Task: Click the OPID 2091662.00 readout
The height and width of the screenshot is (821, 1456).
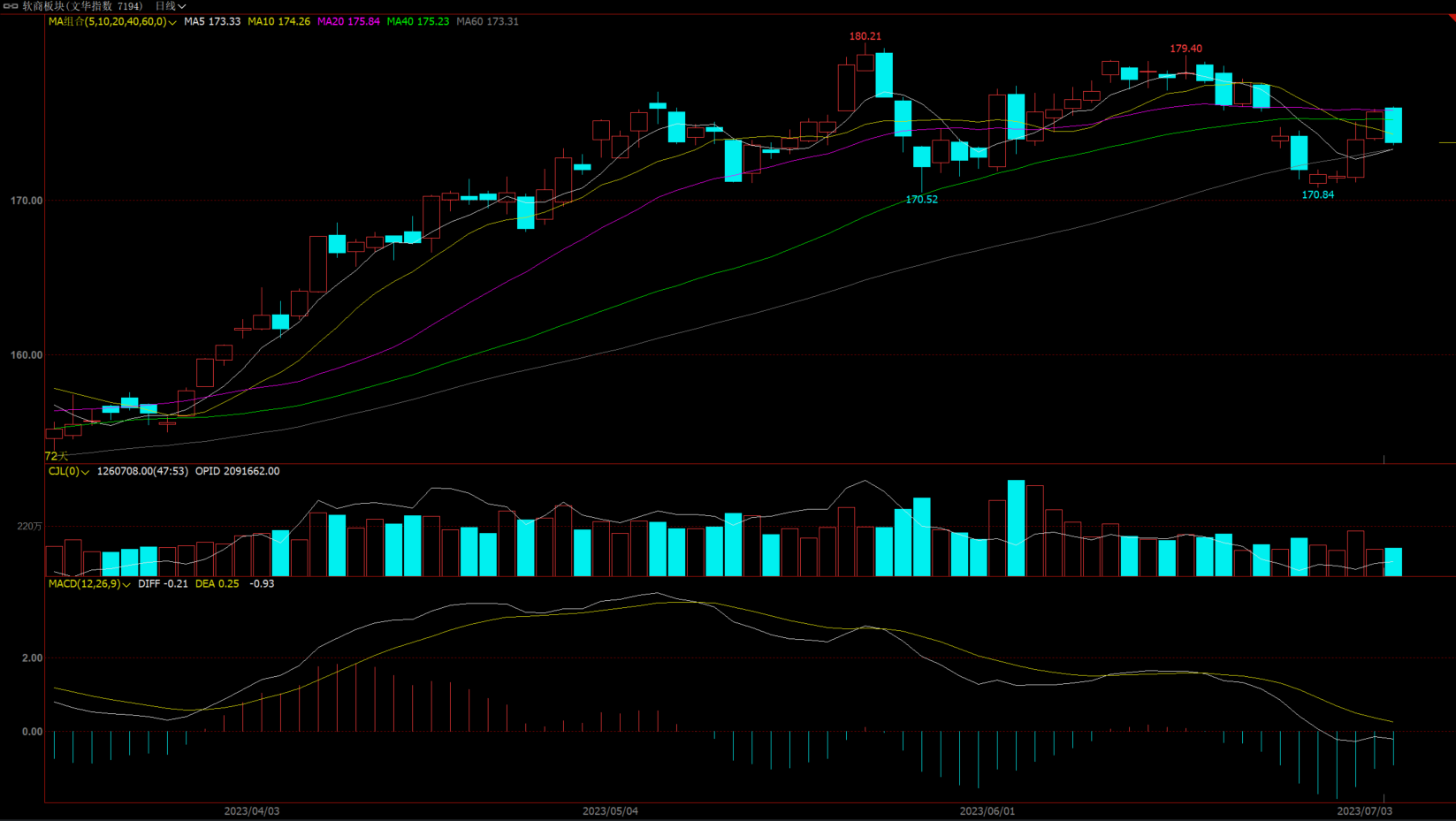Action: pos(238,471)
